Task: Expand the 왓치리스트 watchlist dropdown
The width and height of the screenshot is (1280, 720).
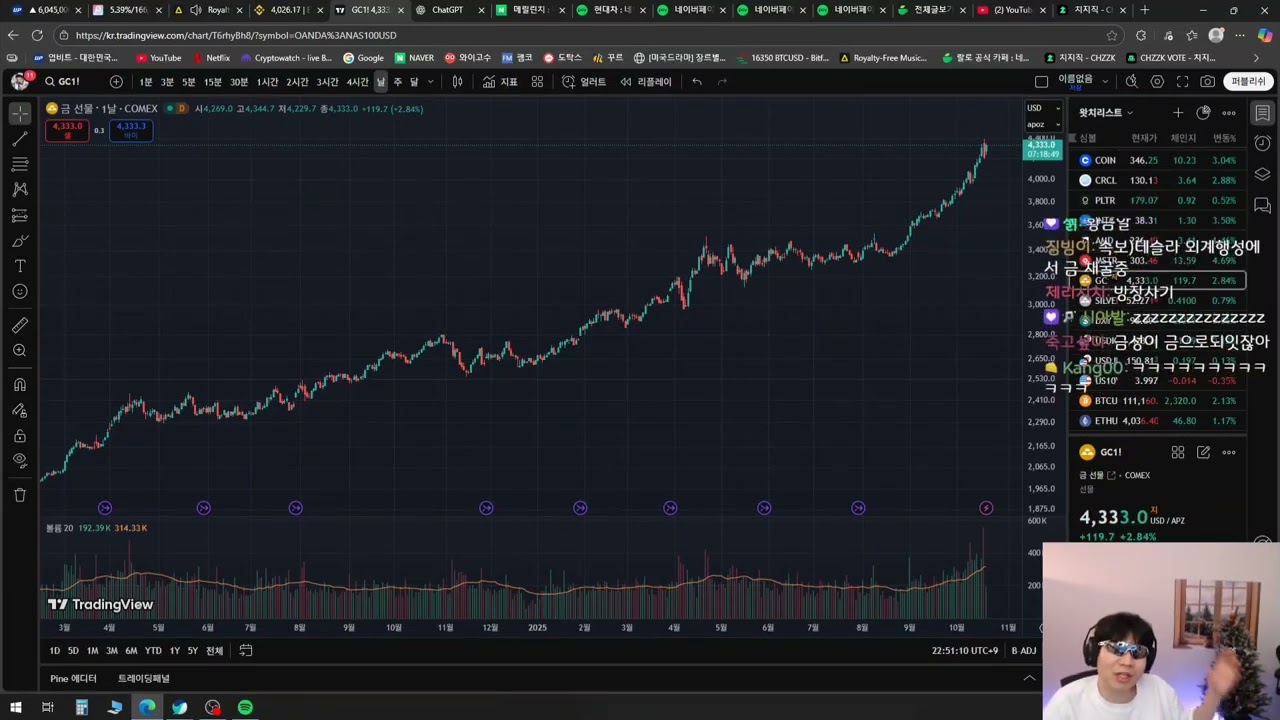Action: [1106, 113]
